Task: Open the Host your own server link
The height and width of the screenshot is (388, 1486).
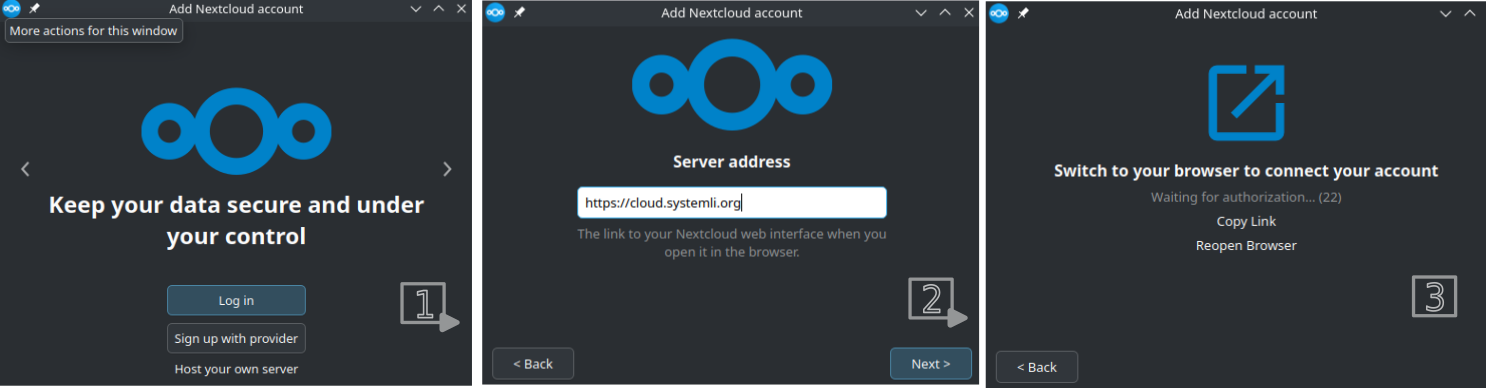Action: point(236,369)
